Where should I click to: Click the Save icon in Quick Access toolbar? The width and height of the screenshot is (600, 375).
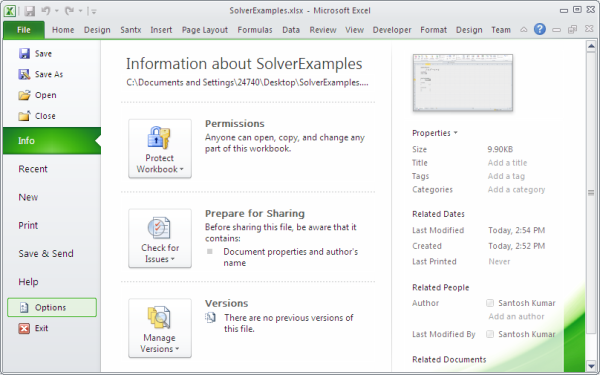click(x=29, y=11)
